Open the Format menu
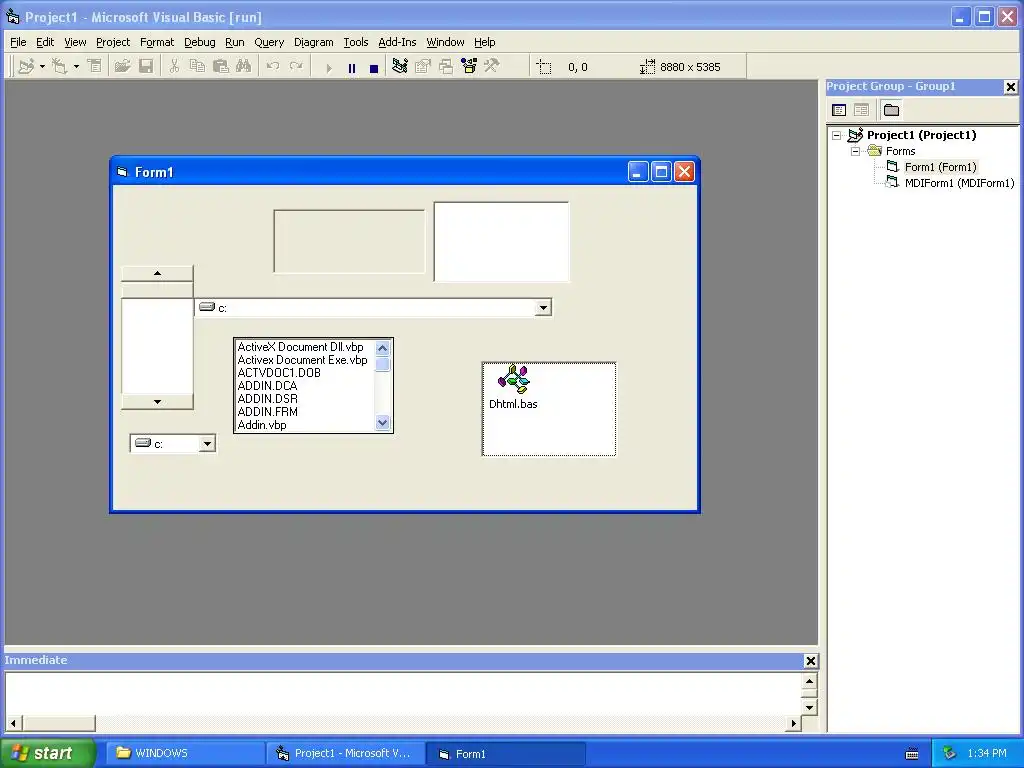Viewport: 1024px width, 768px height. (157, 42)
